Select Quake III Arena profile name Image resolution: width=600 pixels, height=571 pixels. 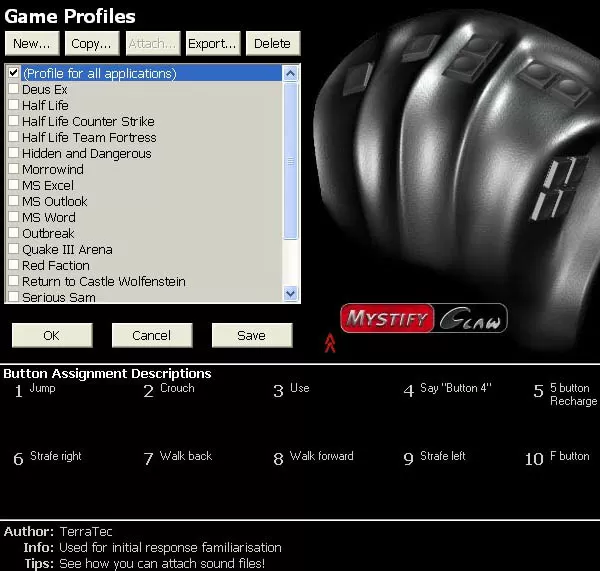tap(67, 250)
